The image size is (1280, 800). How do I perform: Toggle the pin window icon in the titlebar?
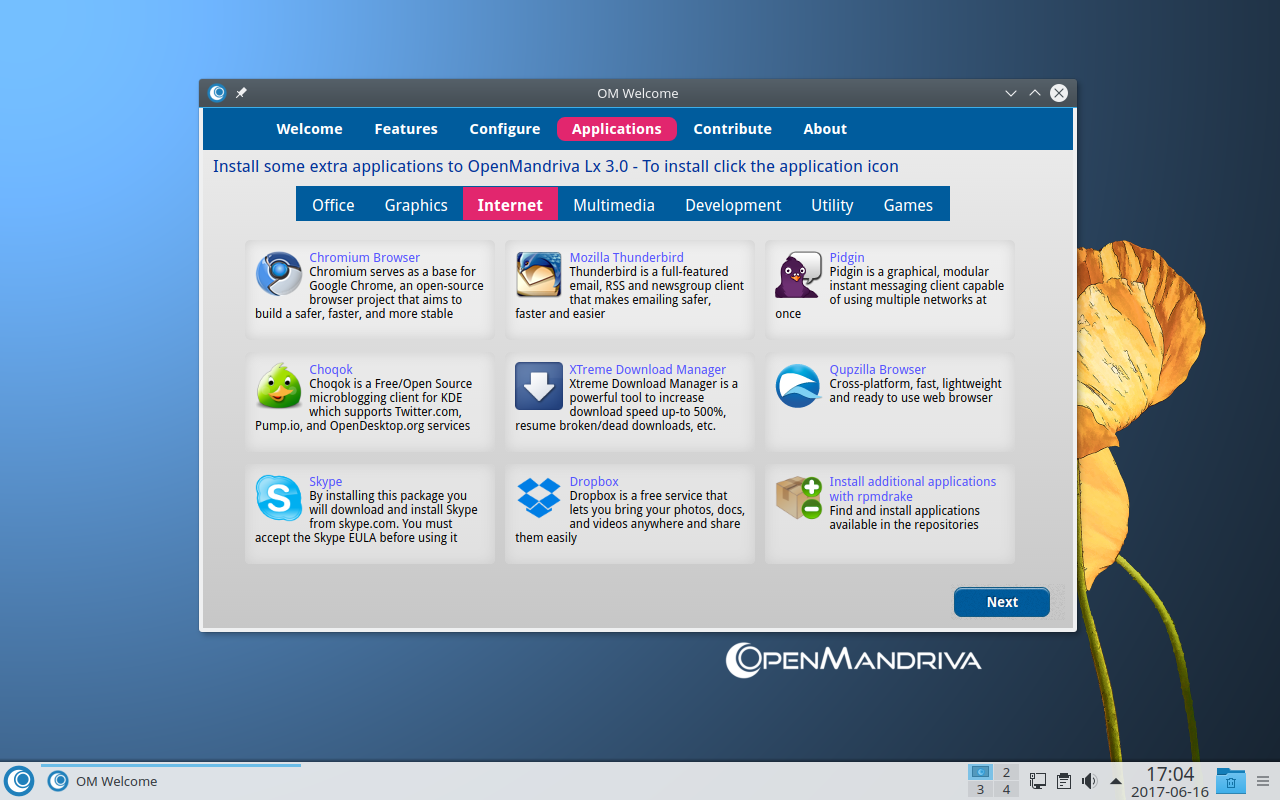(241, 93)
